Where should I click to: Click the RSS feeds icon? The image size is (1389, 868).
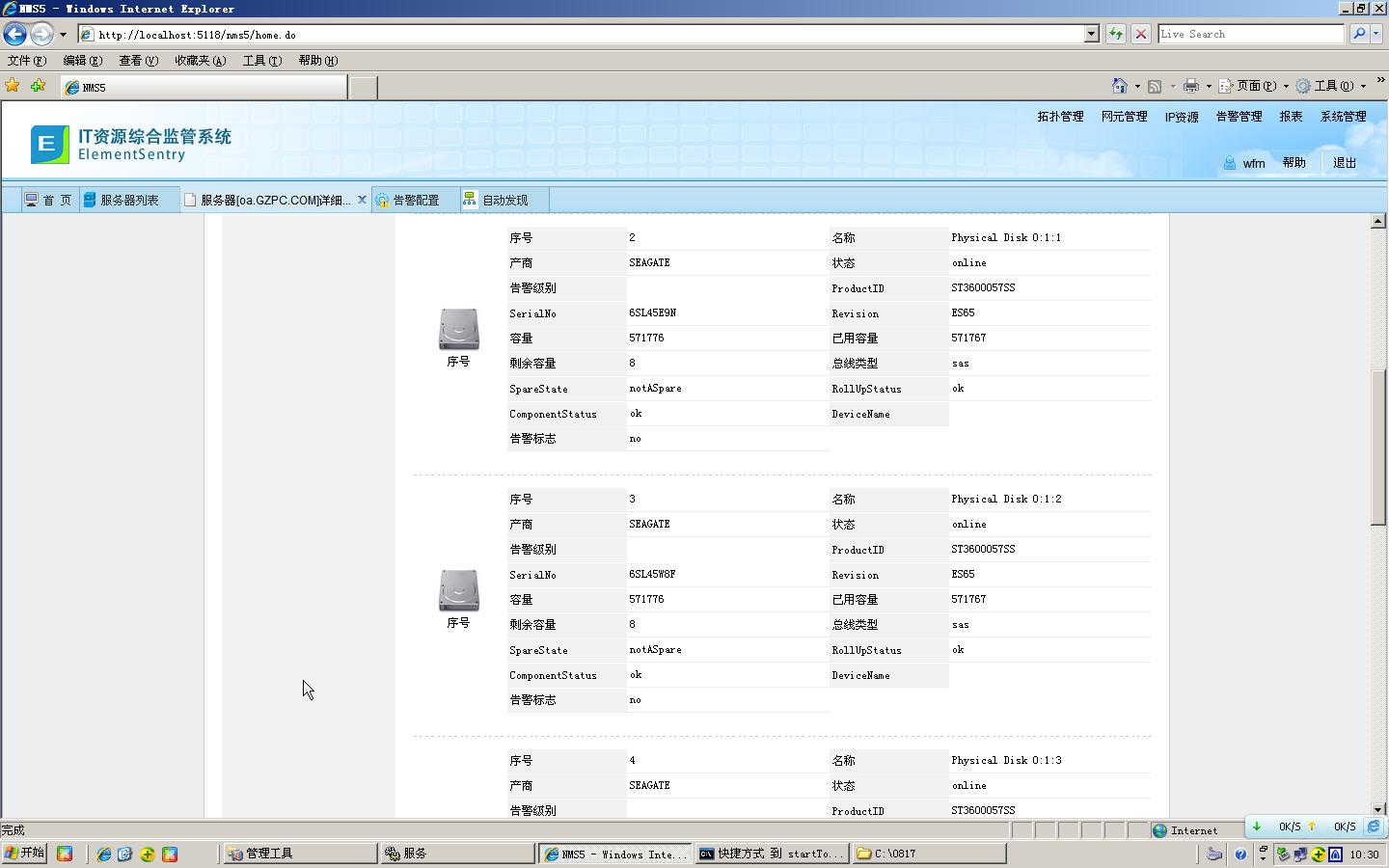1155,86
